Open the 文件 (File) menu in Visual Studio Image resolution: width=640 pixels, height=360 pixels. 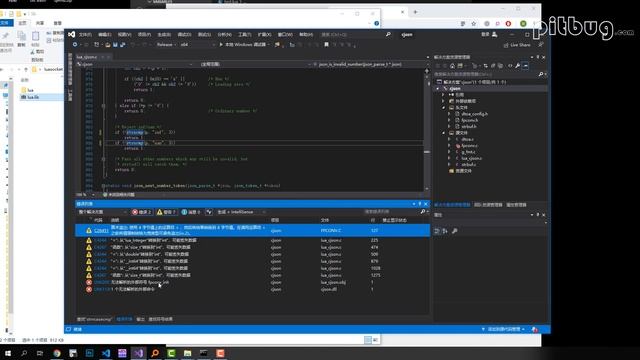click(x=85, y=35)
